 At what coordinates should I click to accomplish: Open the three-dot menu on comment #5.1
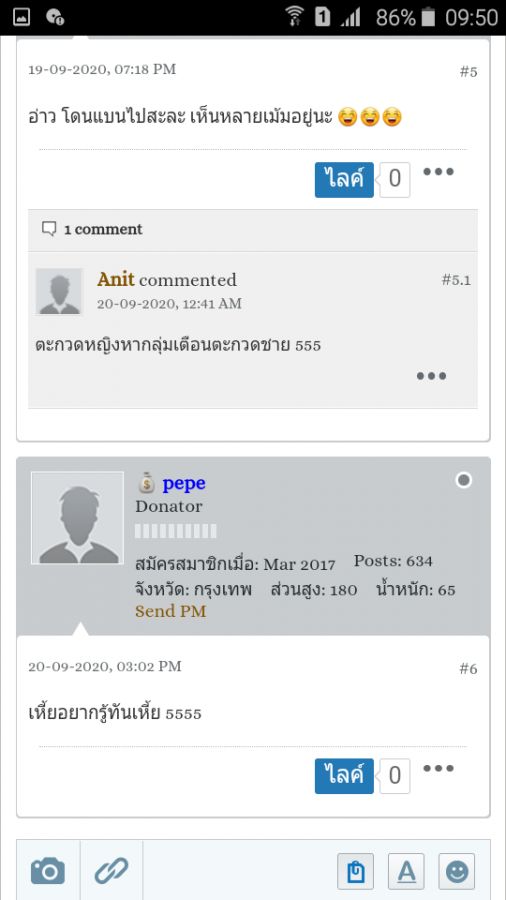(432, 376)
